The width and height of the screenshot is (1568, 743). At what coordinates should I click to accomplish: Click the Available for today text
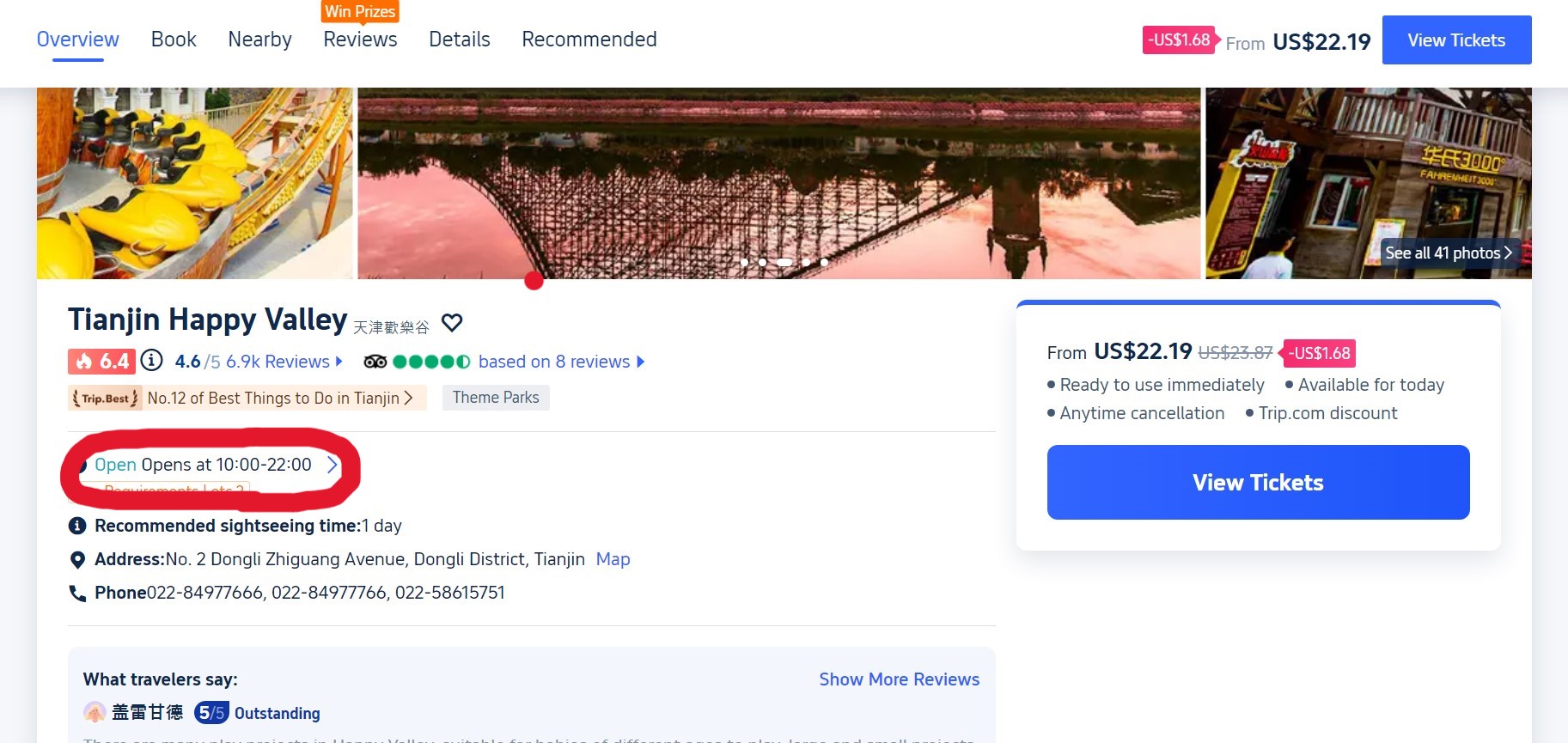1371,385
